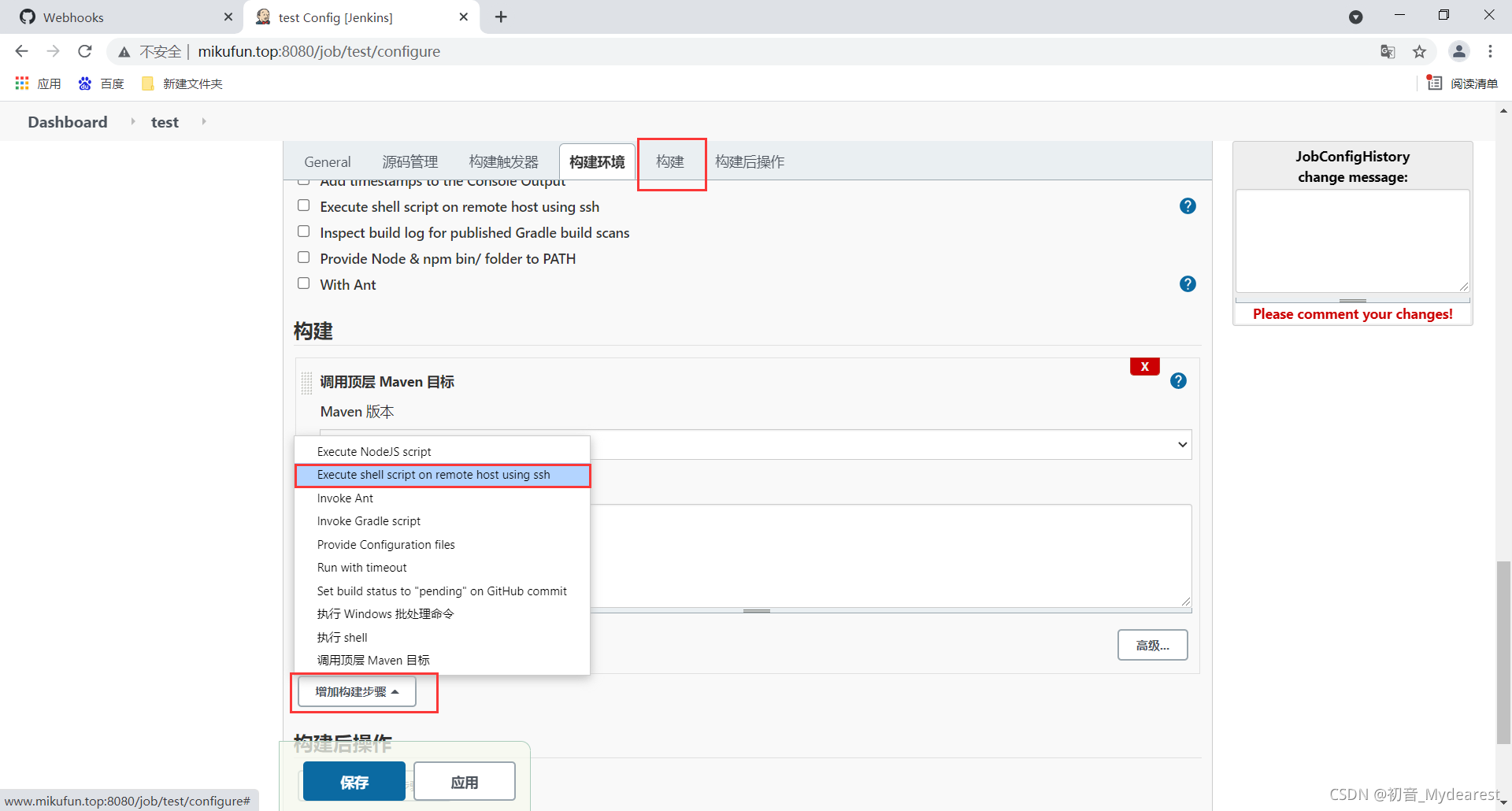Click the JobConfigHistory change message textarea
This screenshot has width=1512, height=811.
1352,241
